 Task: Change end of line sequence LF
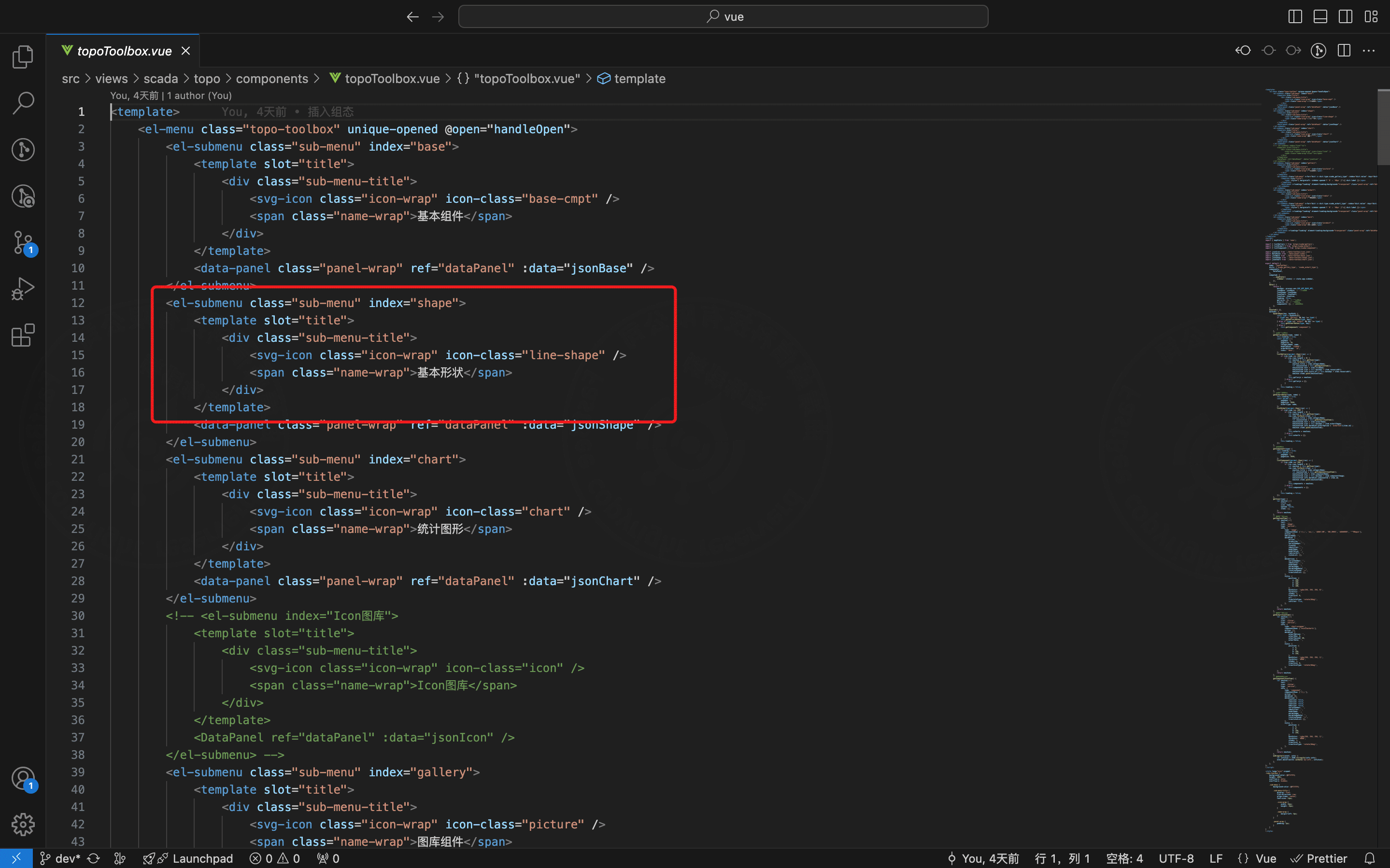tap(1216, 858)
